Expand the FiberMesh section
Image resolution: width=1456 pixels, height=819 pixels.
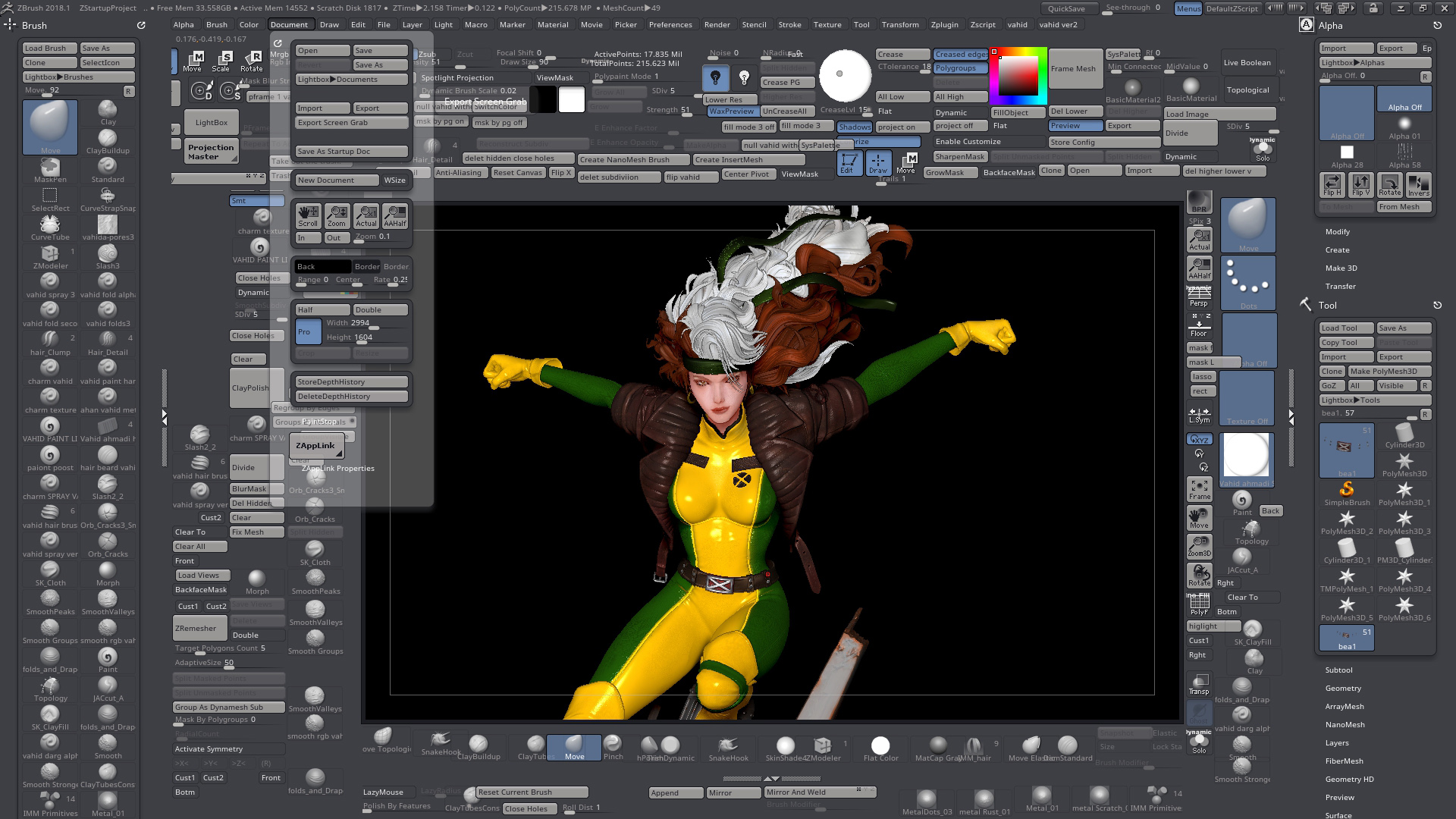click(x=1344, y=761)
